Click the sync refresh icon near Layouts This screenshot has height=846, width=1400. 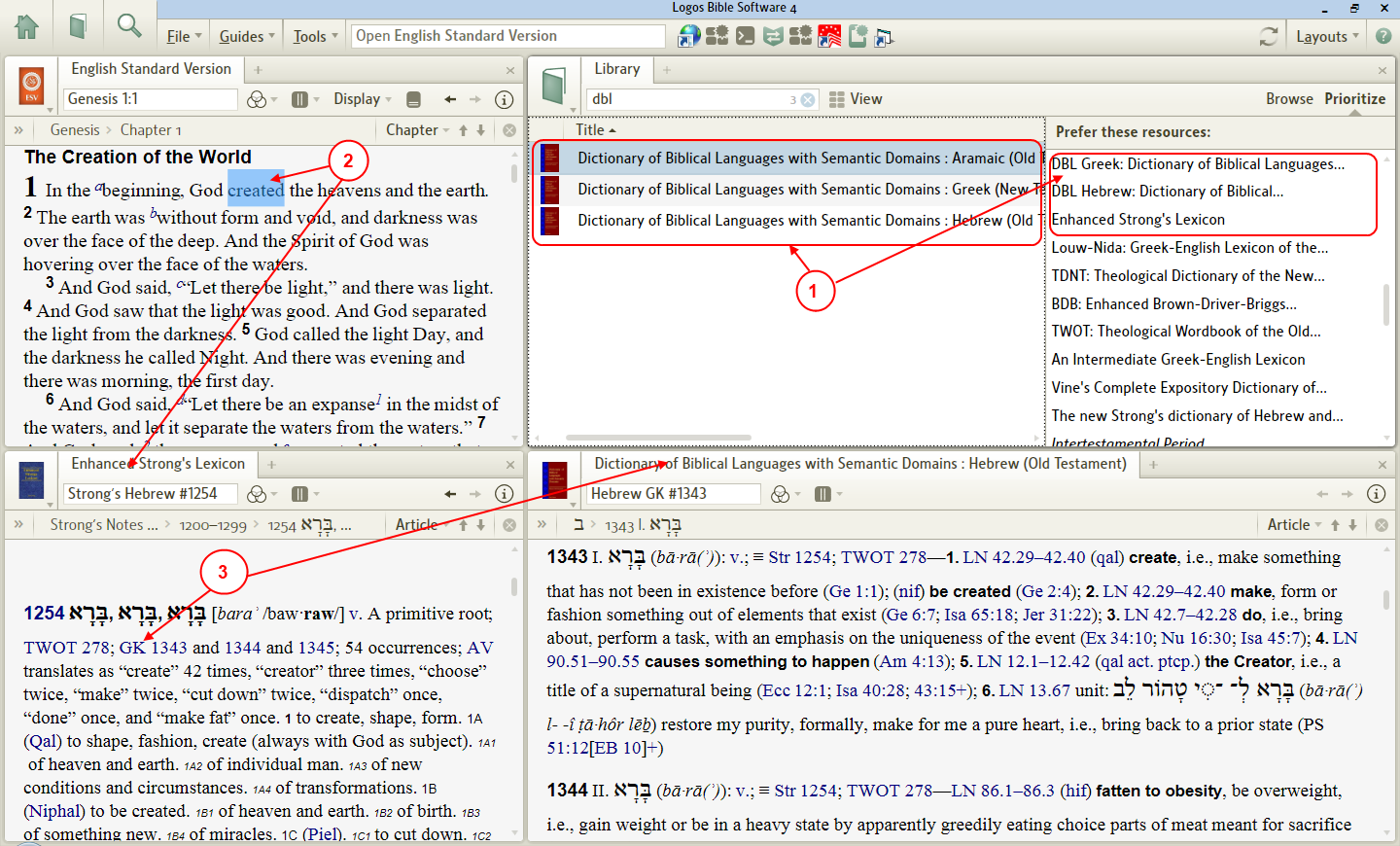(1268, 37)
